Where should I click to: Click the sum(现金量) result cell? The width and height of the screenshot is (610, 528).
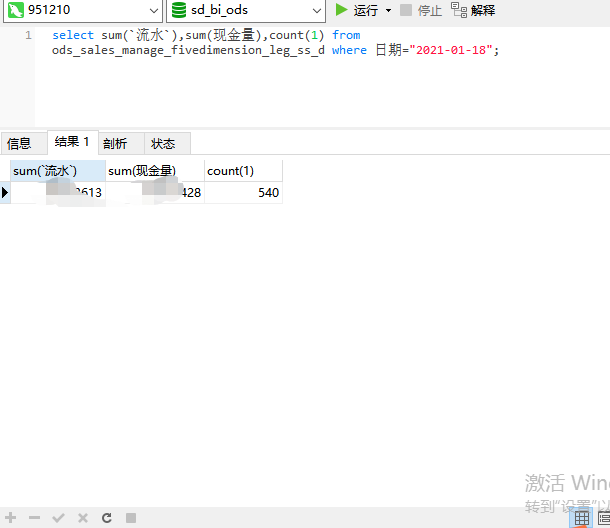[155, 193]
